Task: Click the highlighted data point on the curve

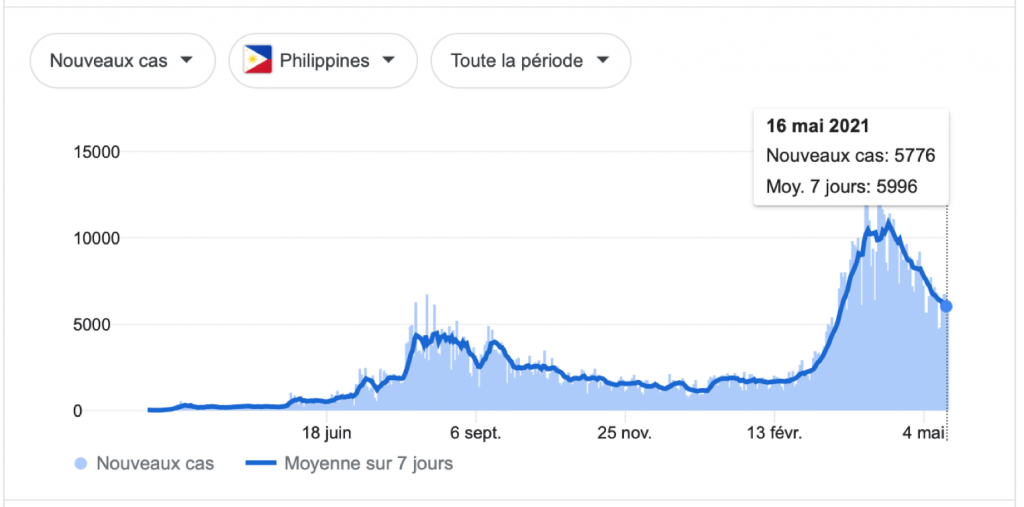Action: (x=946, y=306)
